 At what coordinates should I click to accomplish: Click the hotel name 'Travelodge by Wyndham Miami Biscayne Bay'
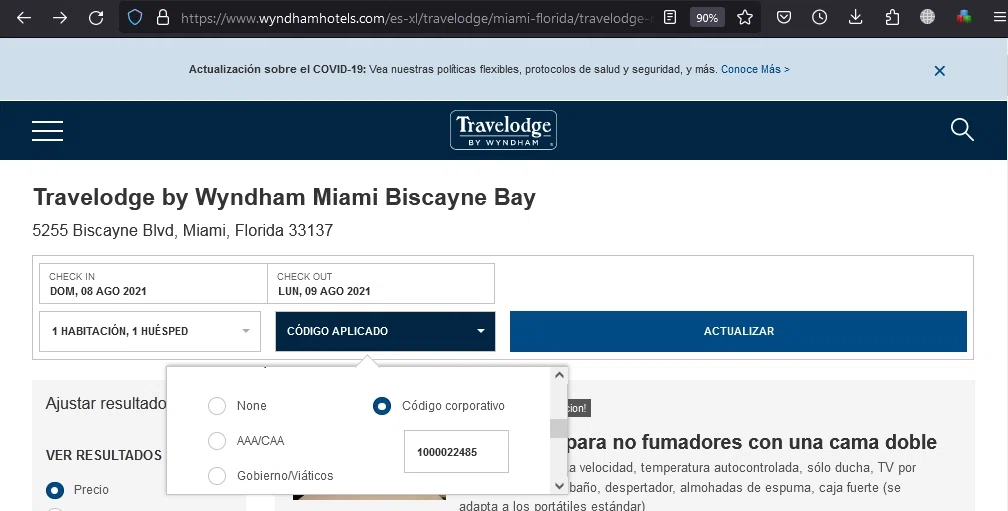point(284,197)
